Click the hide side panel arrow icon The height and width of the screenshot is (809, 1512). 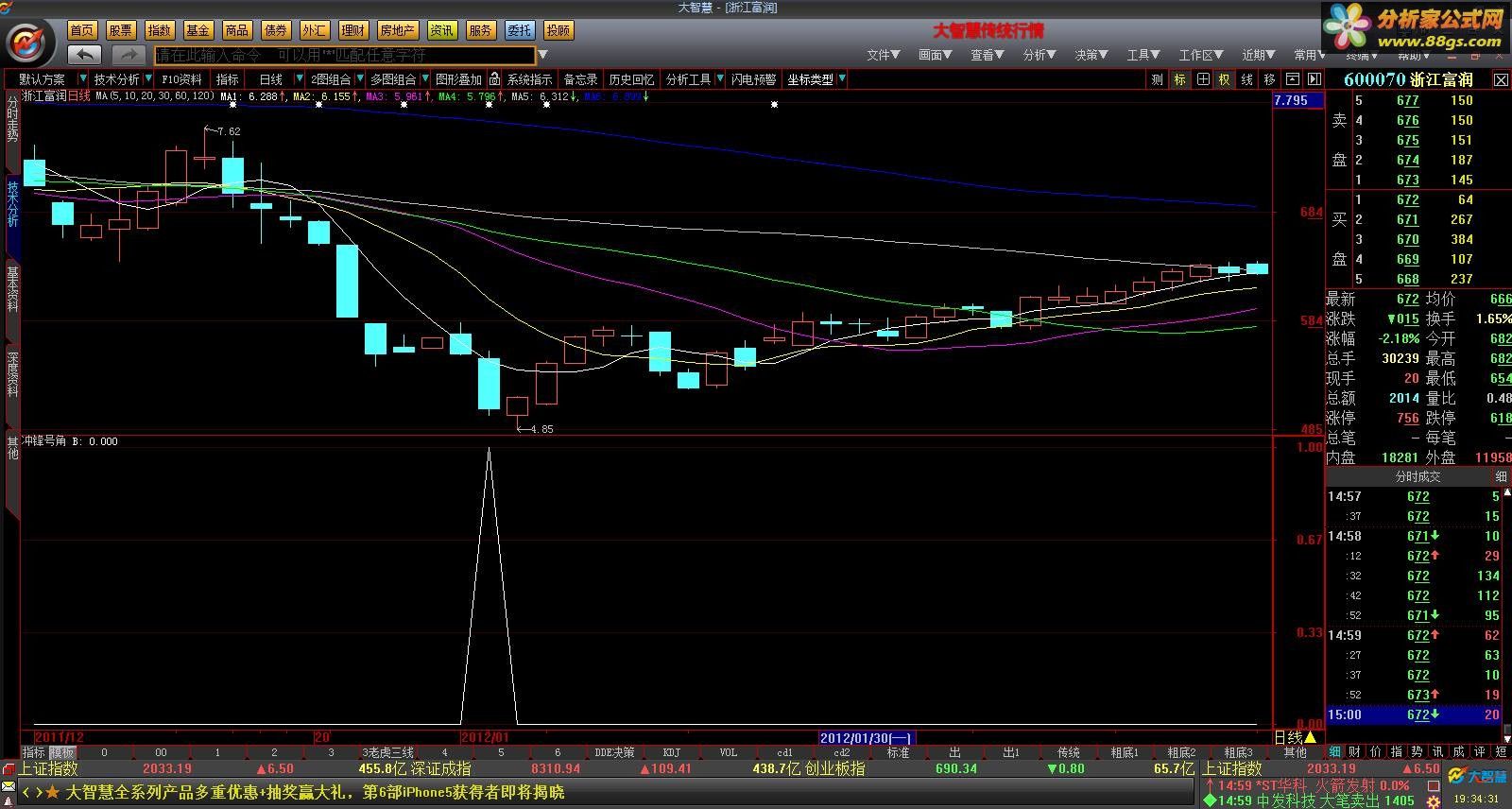pyautogui.click(x=1314, y=79)
